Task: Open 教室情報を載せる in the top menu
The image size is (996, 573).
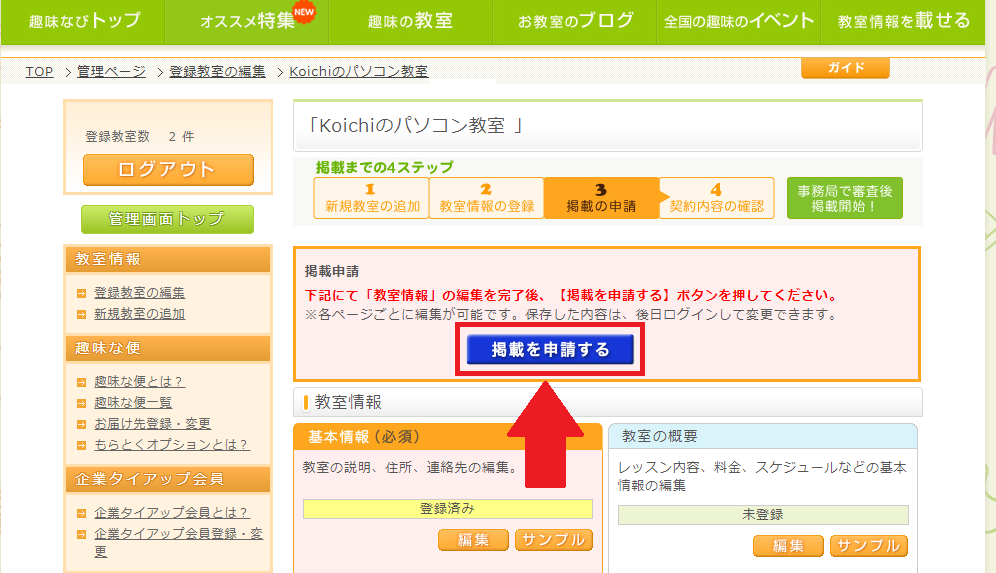Action: pyautogui.click(x=903, y=21)
